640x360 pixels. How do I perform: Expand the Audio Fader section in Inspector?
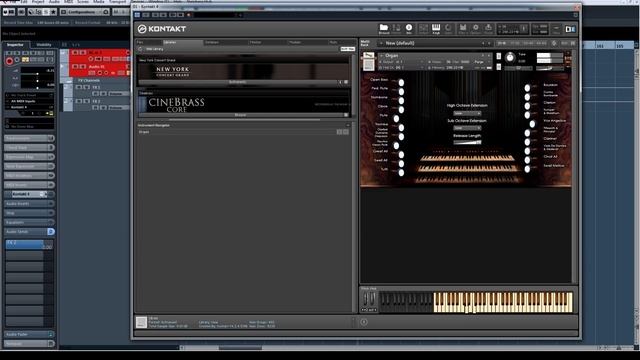coord(29,334)
